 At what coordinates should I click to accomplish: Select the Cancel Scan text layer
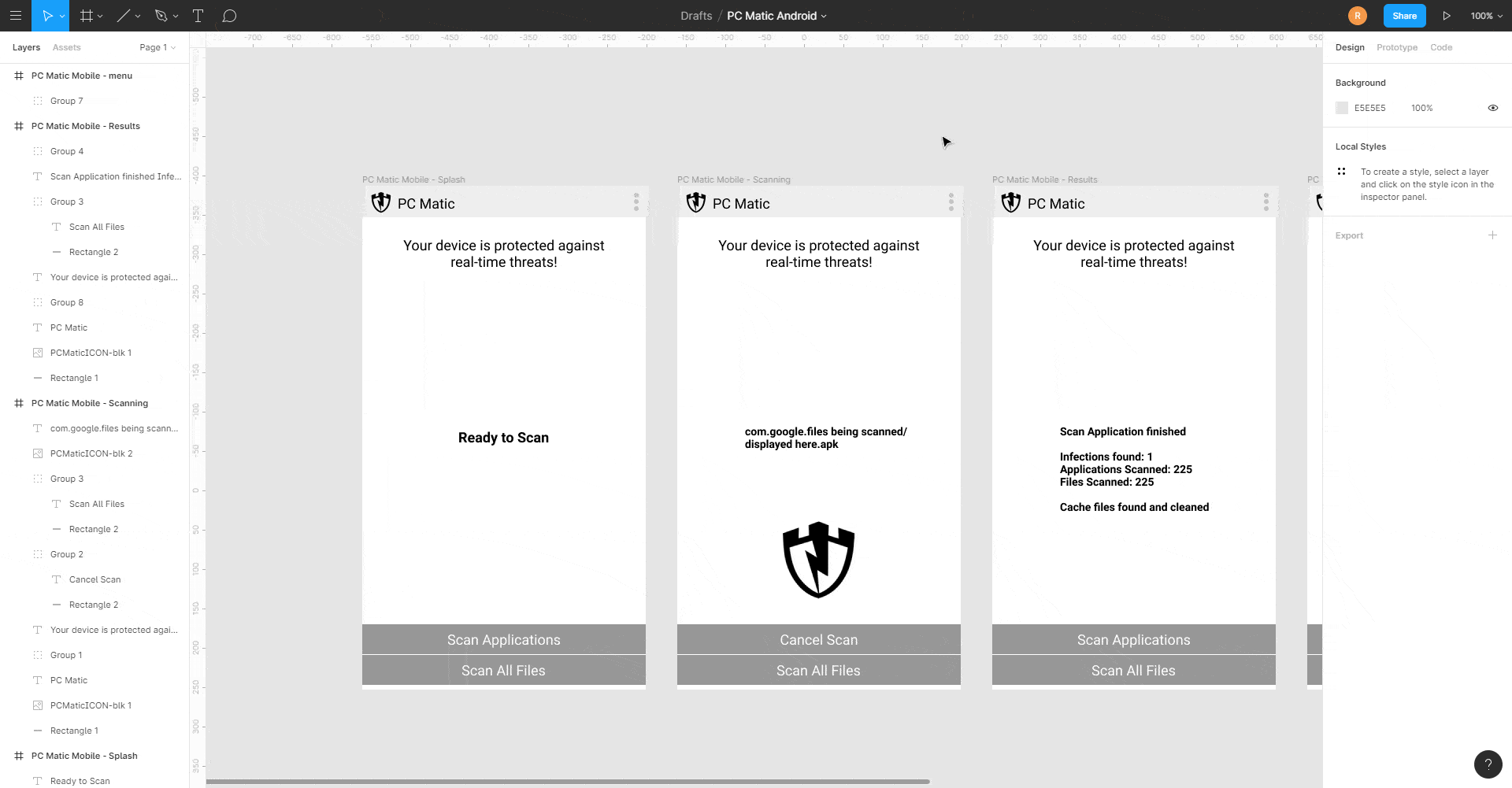pos(94,579)
